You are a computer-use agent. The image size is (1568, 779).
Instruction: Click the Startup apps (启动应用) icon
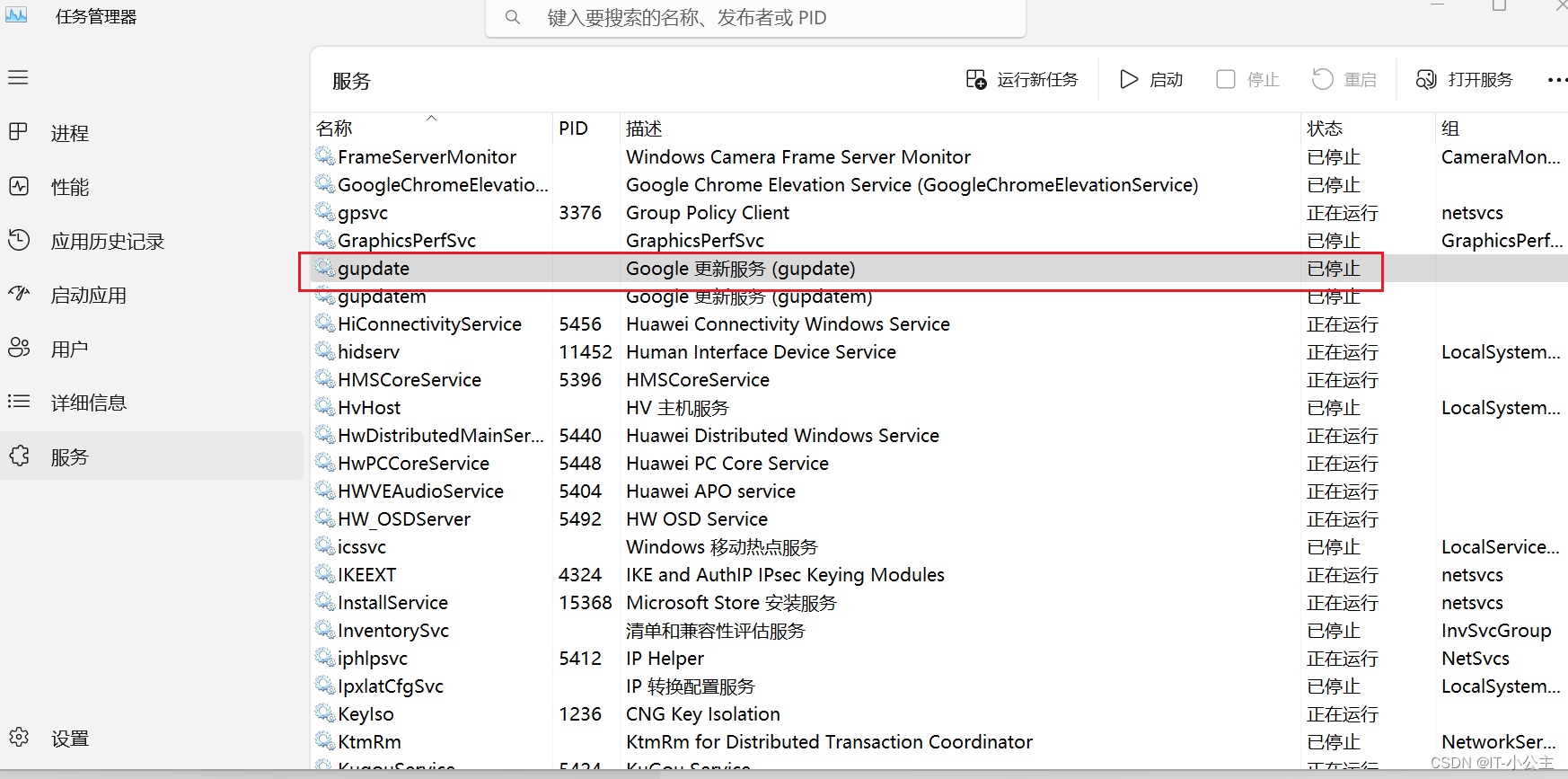point(18,294)
